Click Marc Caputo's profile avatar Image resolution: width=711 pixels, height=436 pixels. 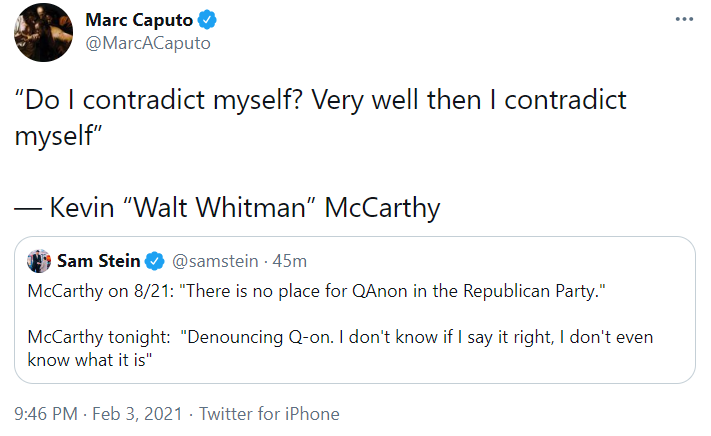click(43, 32)
